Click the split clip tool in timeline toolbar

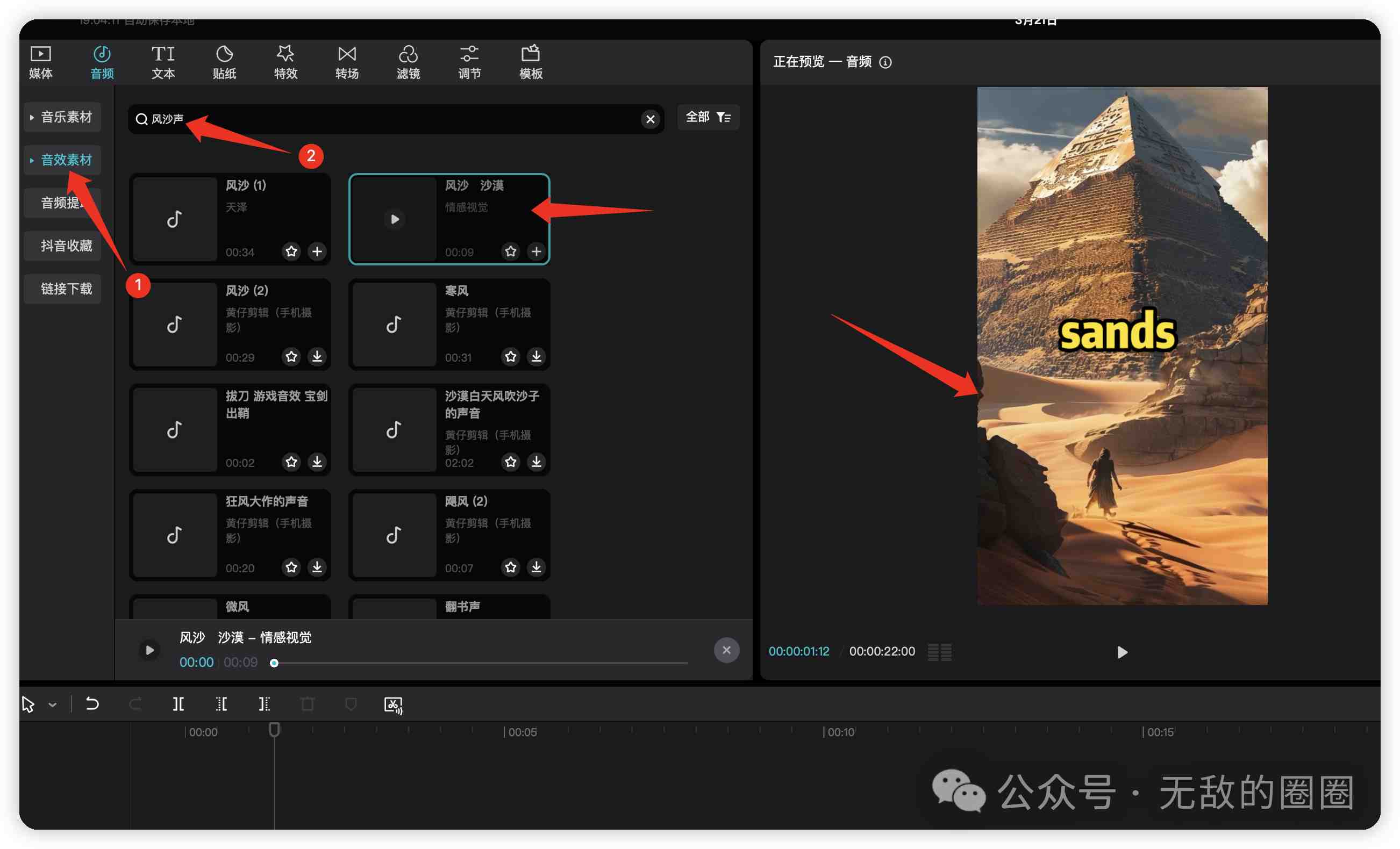pyautogui.click(x=178, y=704)
